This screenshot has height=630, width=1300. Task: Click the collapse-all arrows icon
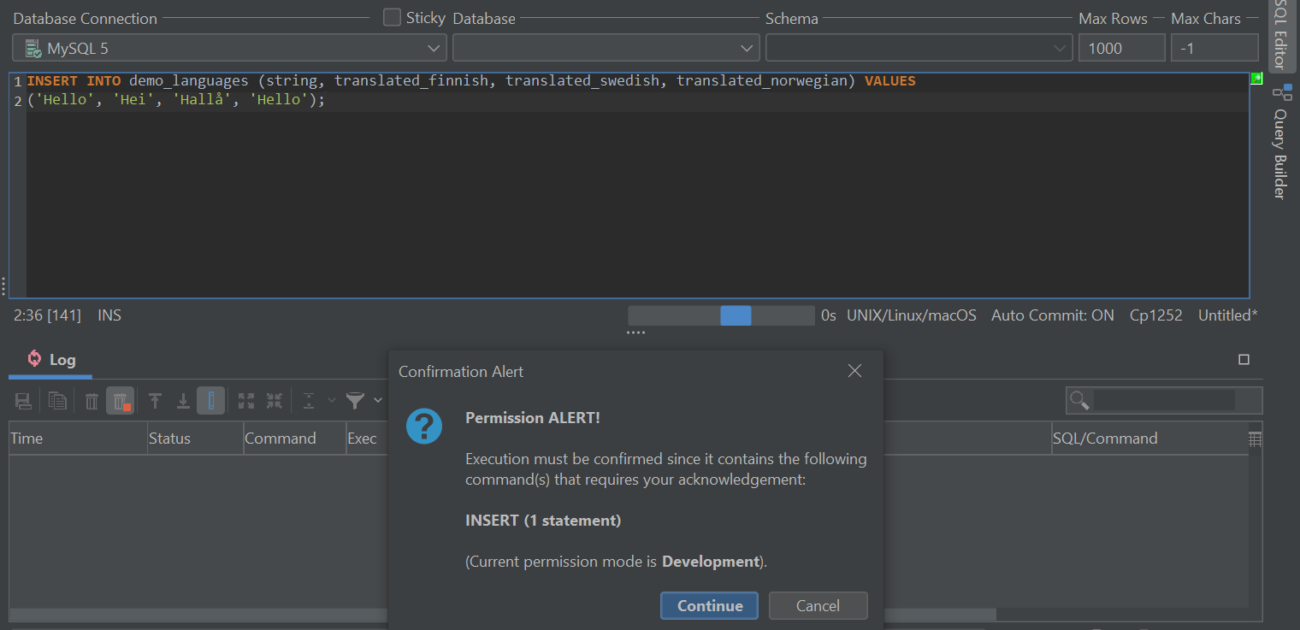pos(274,401)
